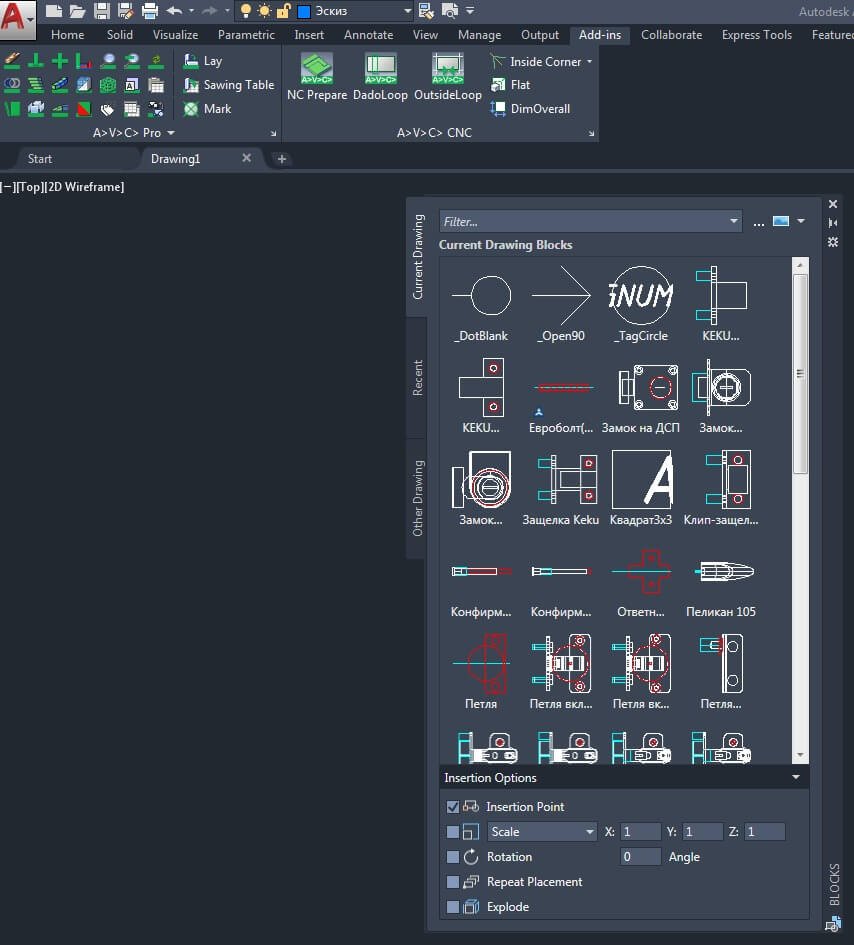Open the Express Tools tab
The image size is (854, 945).
[756, 35]
